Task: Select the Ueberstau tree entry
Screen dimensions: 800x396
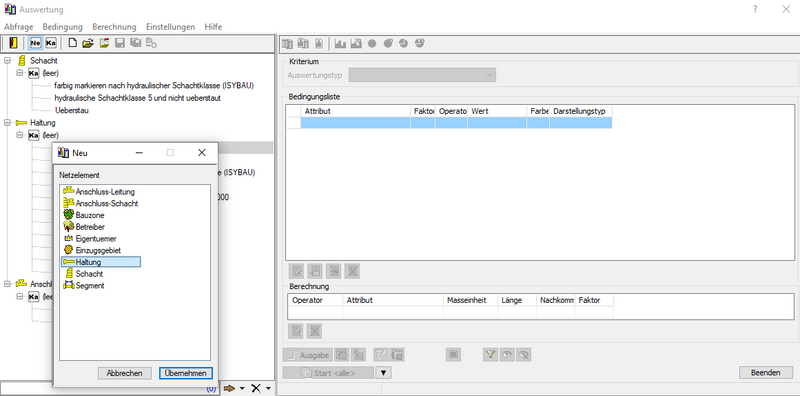Action: coord(72,110)
